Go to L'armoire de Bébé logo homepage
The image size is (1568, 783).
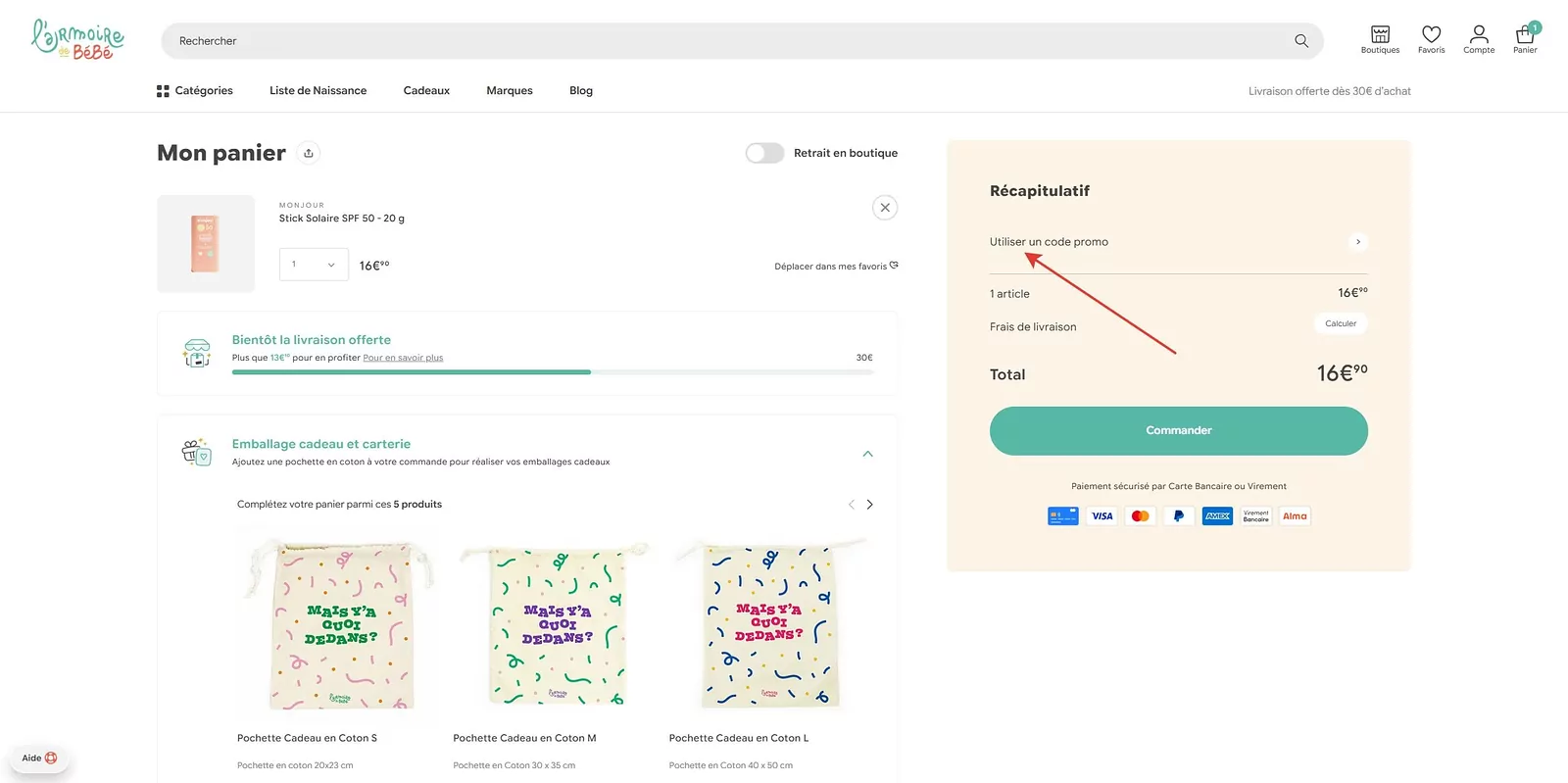[78, 40]
